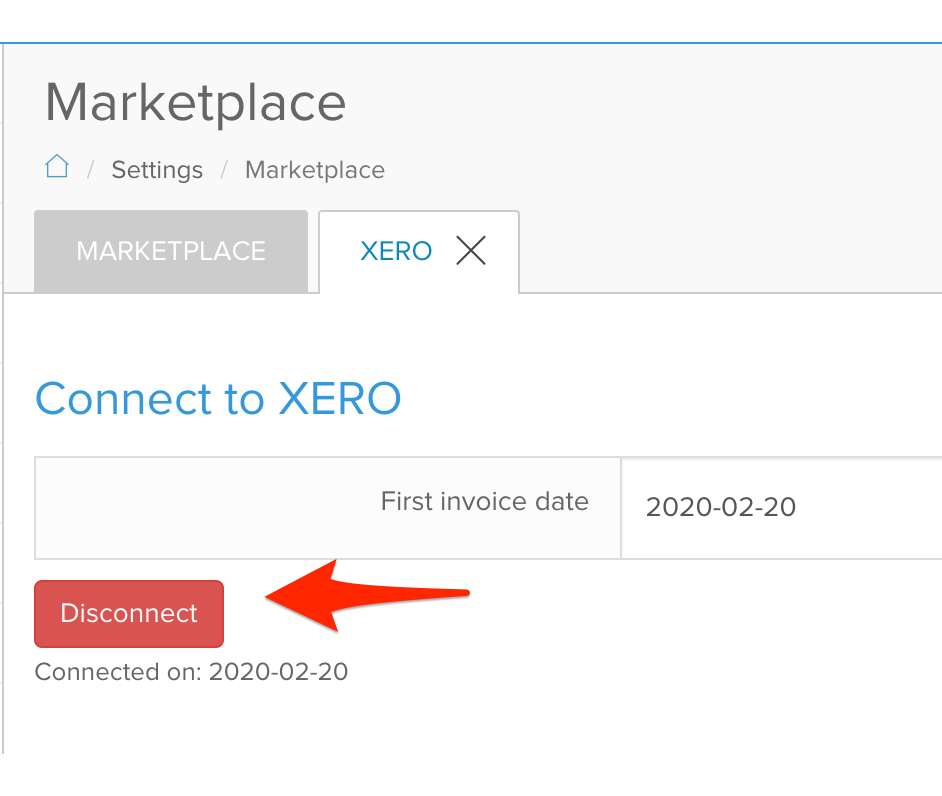
Task: Click the gray header area right of Marketplace title
Action: click(x=650, y=110)
